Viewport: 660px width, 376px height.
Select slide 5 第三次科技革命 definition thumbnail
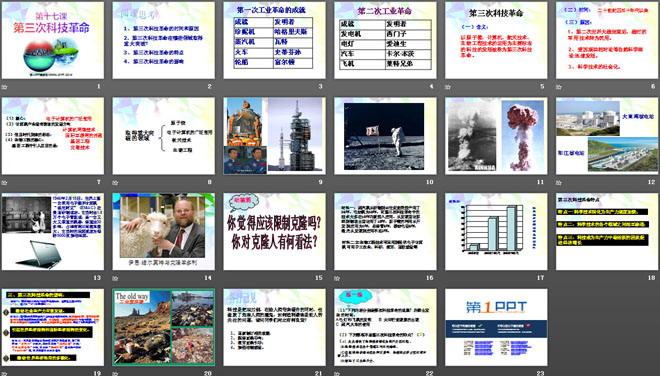496,40
